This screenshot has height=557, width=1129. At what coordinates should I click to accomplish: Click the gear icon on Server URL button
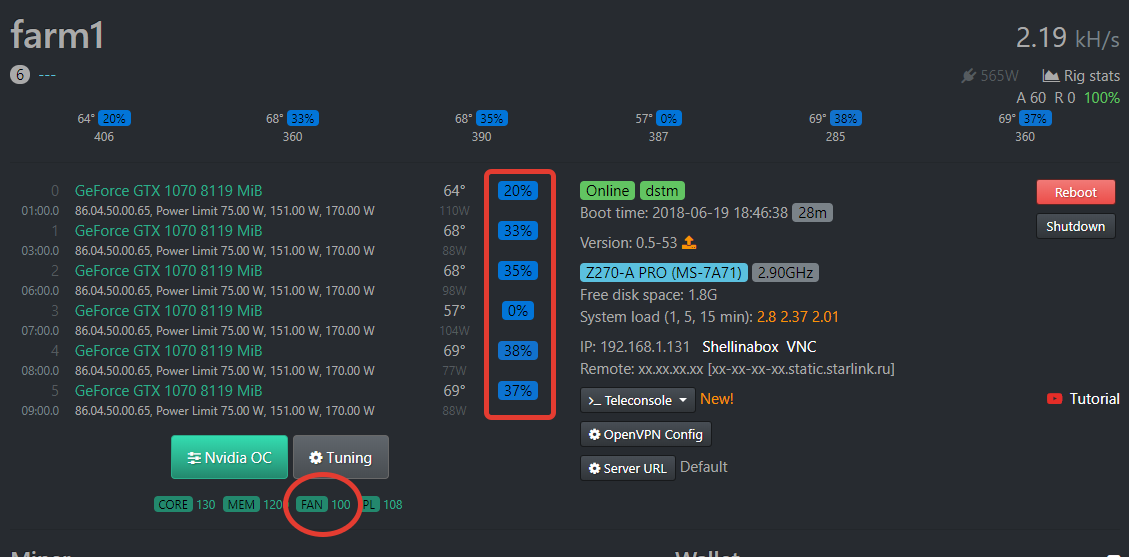point(595,468)
